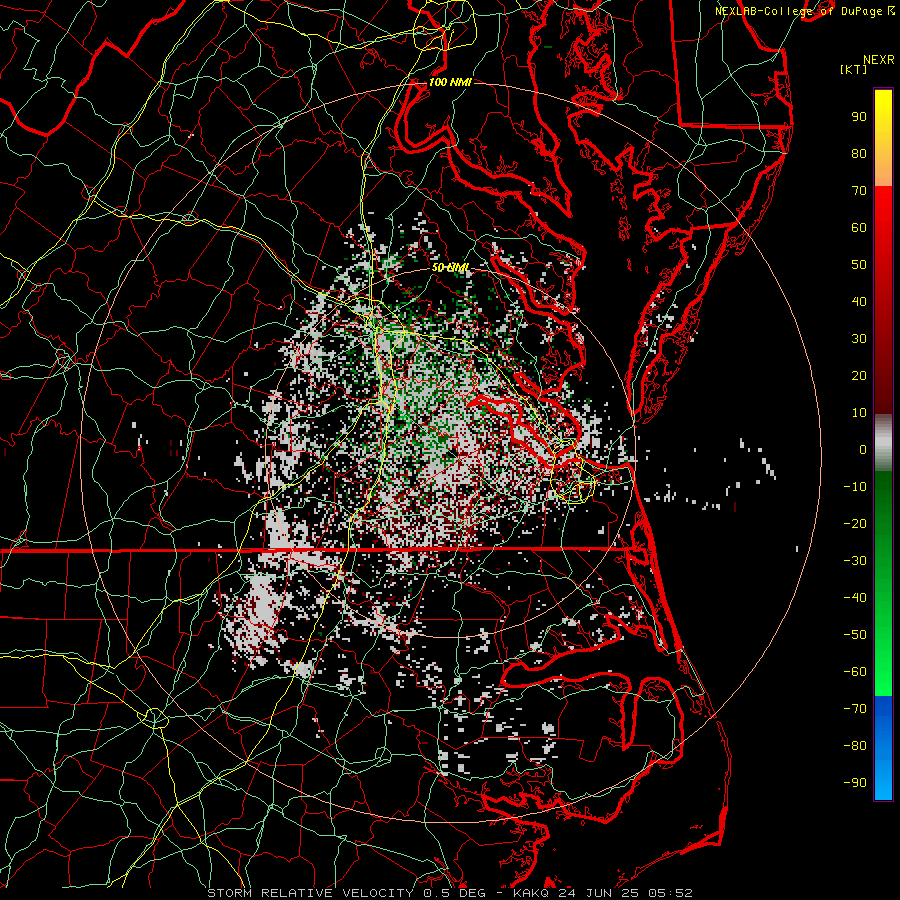Click the positive "40" scale value
This screenshot has height=900, width=900.
859,301
